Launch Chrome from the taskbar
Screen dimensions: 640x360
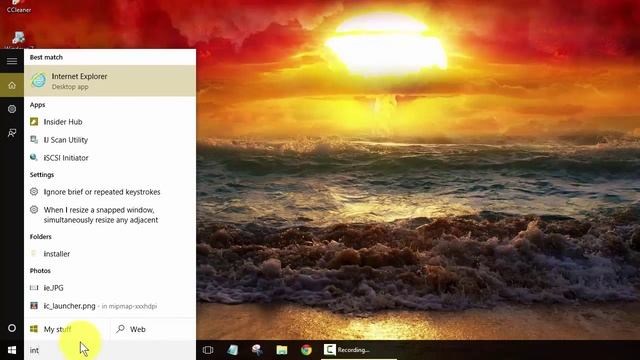[306, 350]
